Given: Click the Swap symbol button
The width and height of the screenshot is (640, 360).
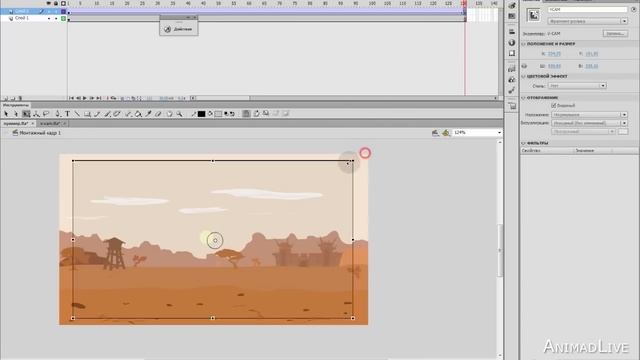Looking at the screenshot, I should 616,33.
